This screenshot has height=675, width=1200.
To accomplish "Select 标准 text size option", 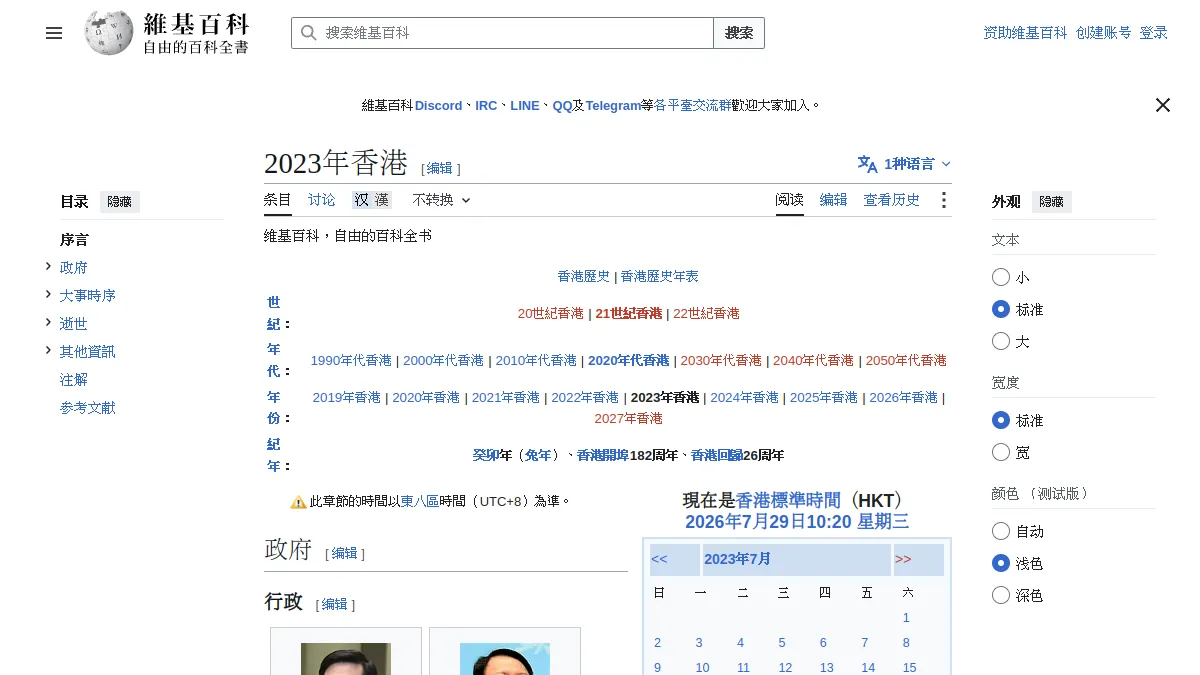I will pyautogui.click(x=1001, y=309).
